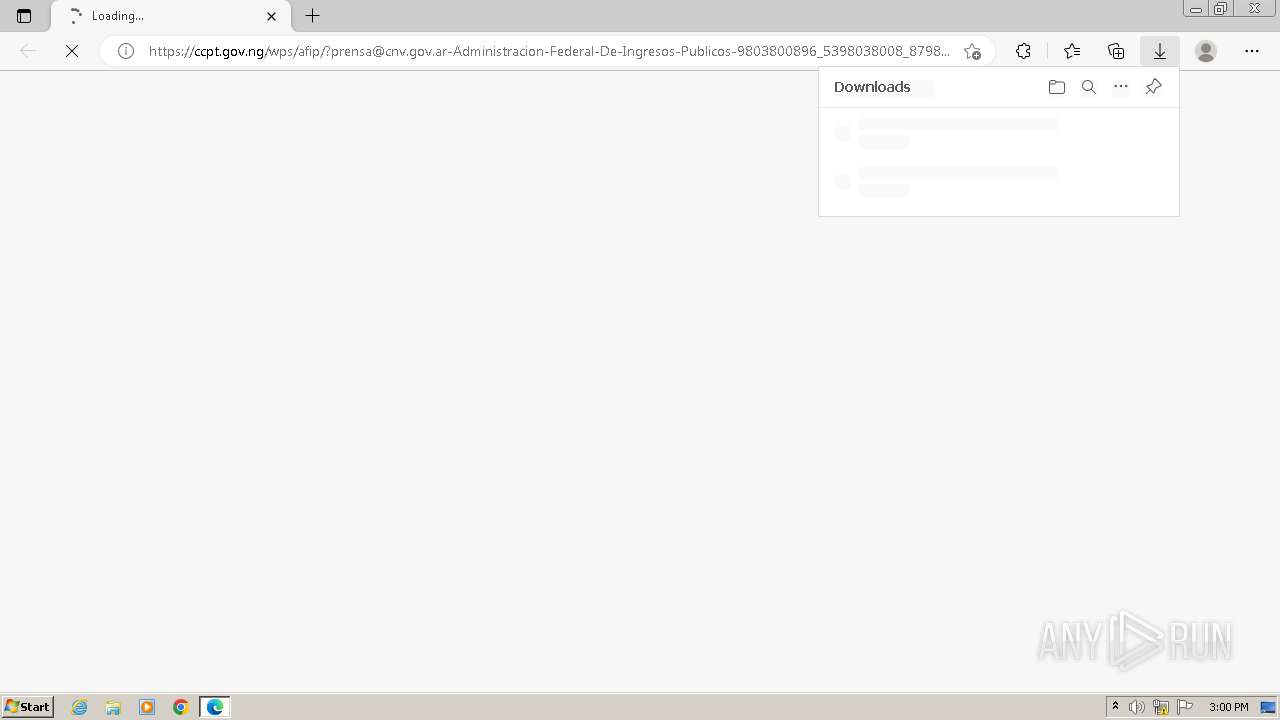
Task: Open a new tab with plus button
Action: (313, 16)
